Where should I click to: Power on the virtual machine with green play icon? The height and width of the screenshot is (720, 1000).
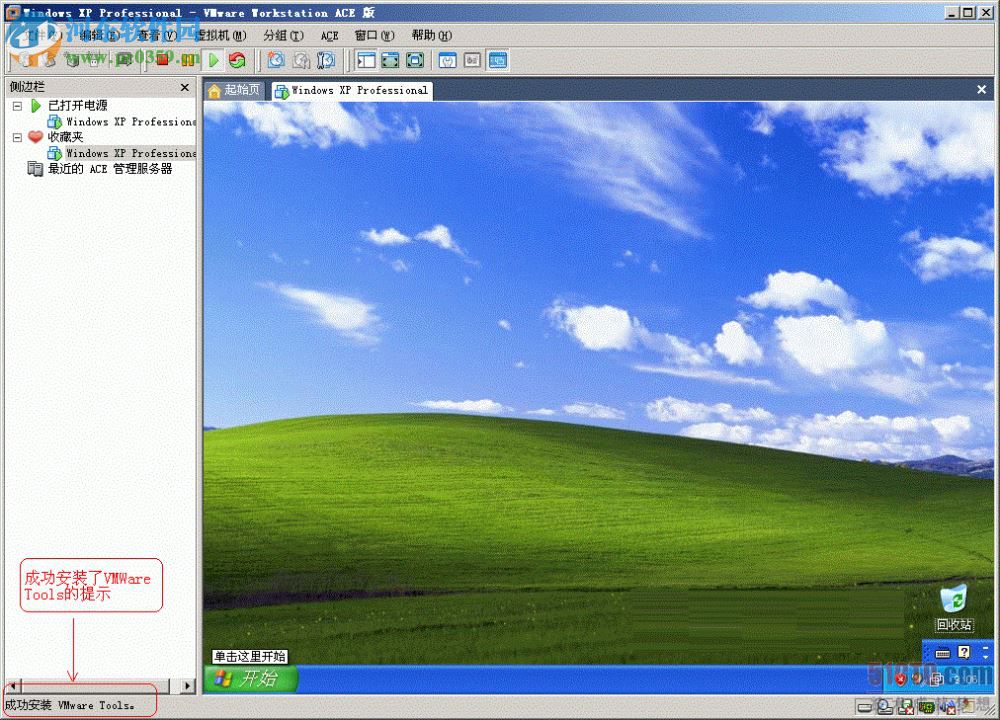tap(213, 60)
